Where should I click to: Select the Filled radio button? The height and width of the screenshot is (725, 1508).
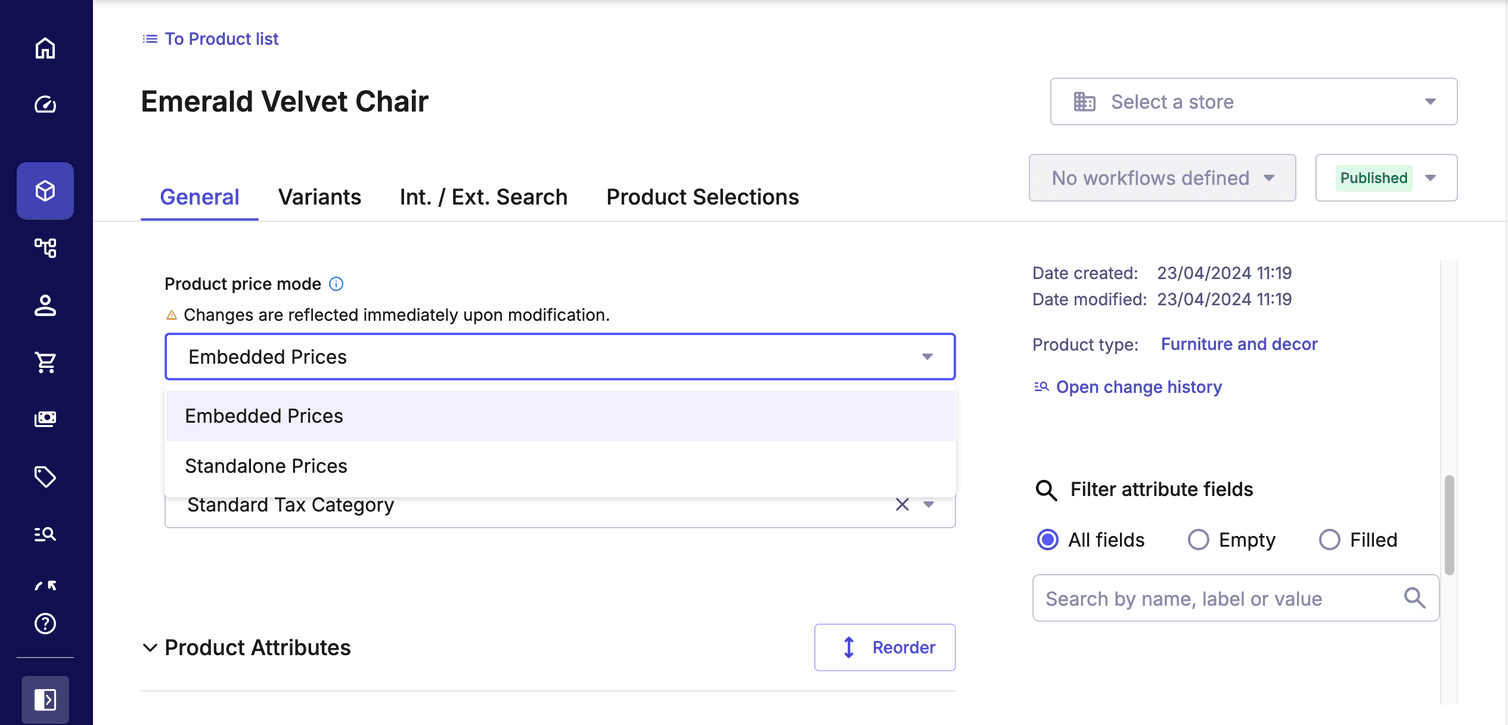click(x=1330, y=539)
